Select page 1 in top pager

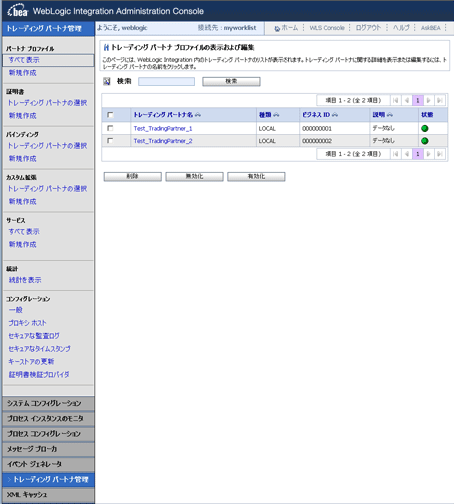pos(418,100)
